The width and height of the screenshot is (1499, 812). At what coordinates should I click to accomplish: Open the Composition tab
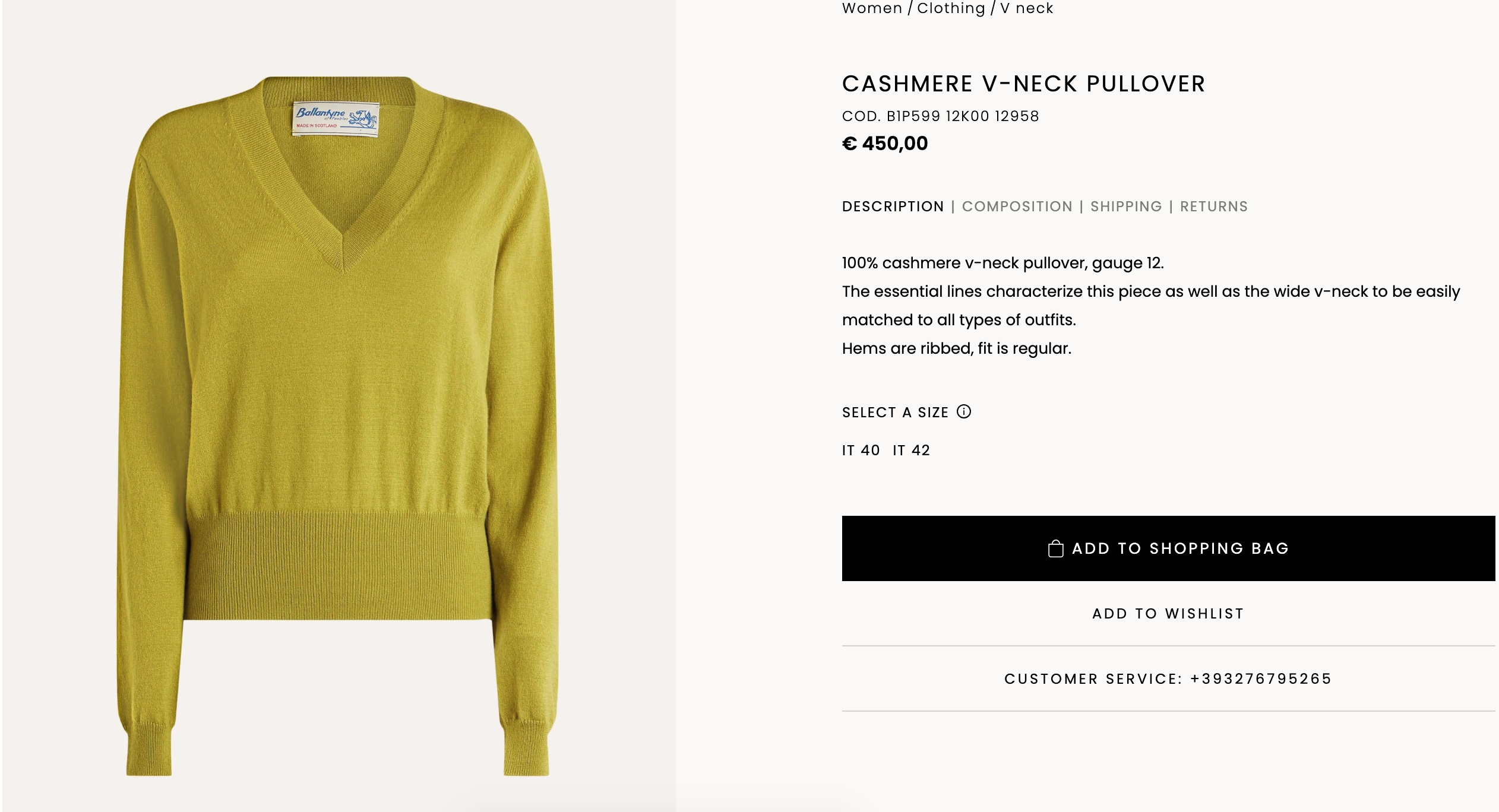(x=1017, y=207)
